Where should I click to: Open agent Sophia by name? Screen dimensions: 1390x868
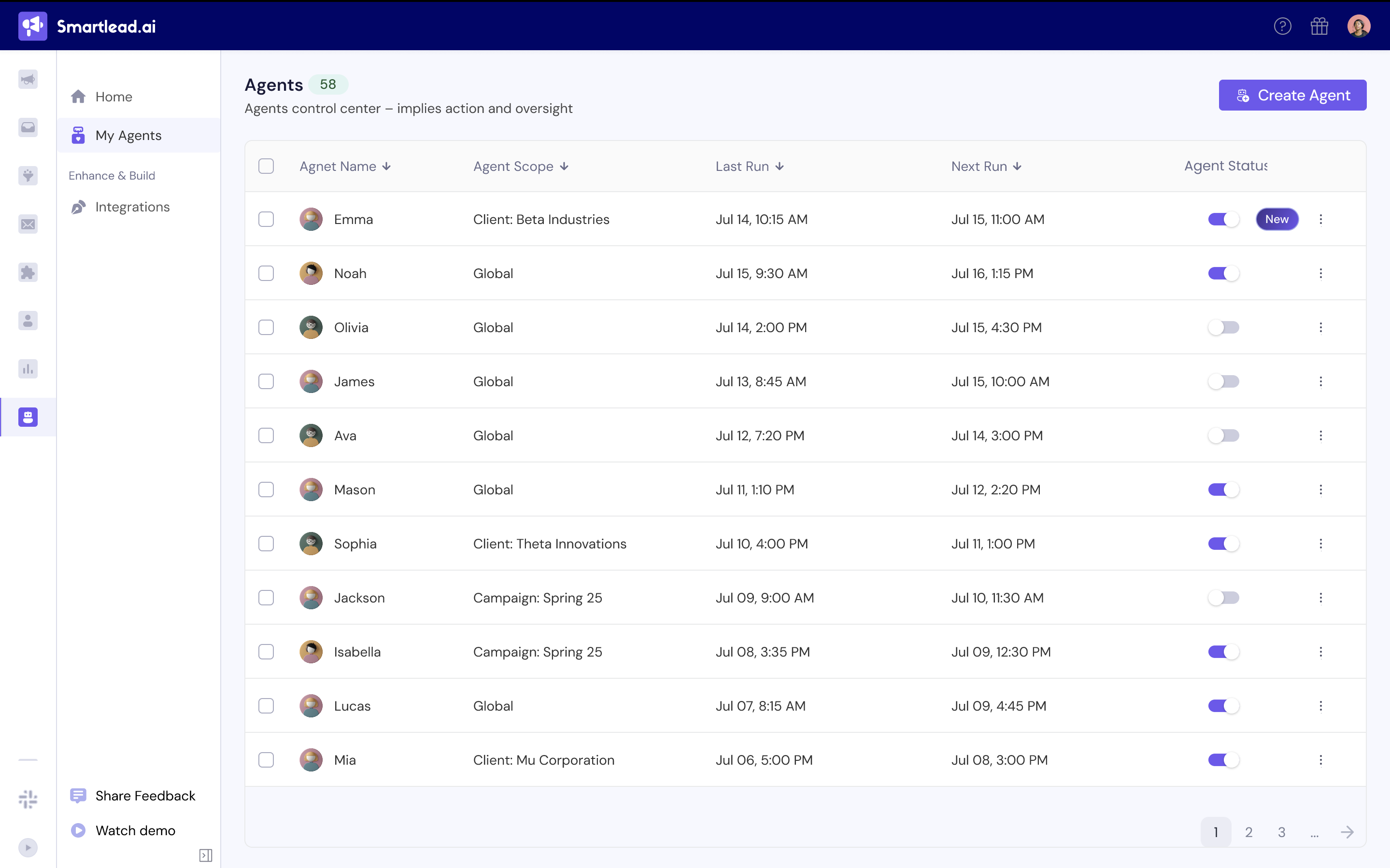[355, 544]
